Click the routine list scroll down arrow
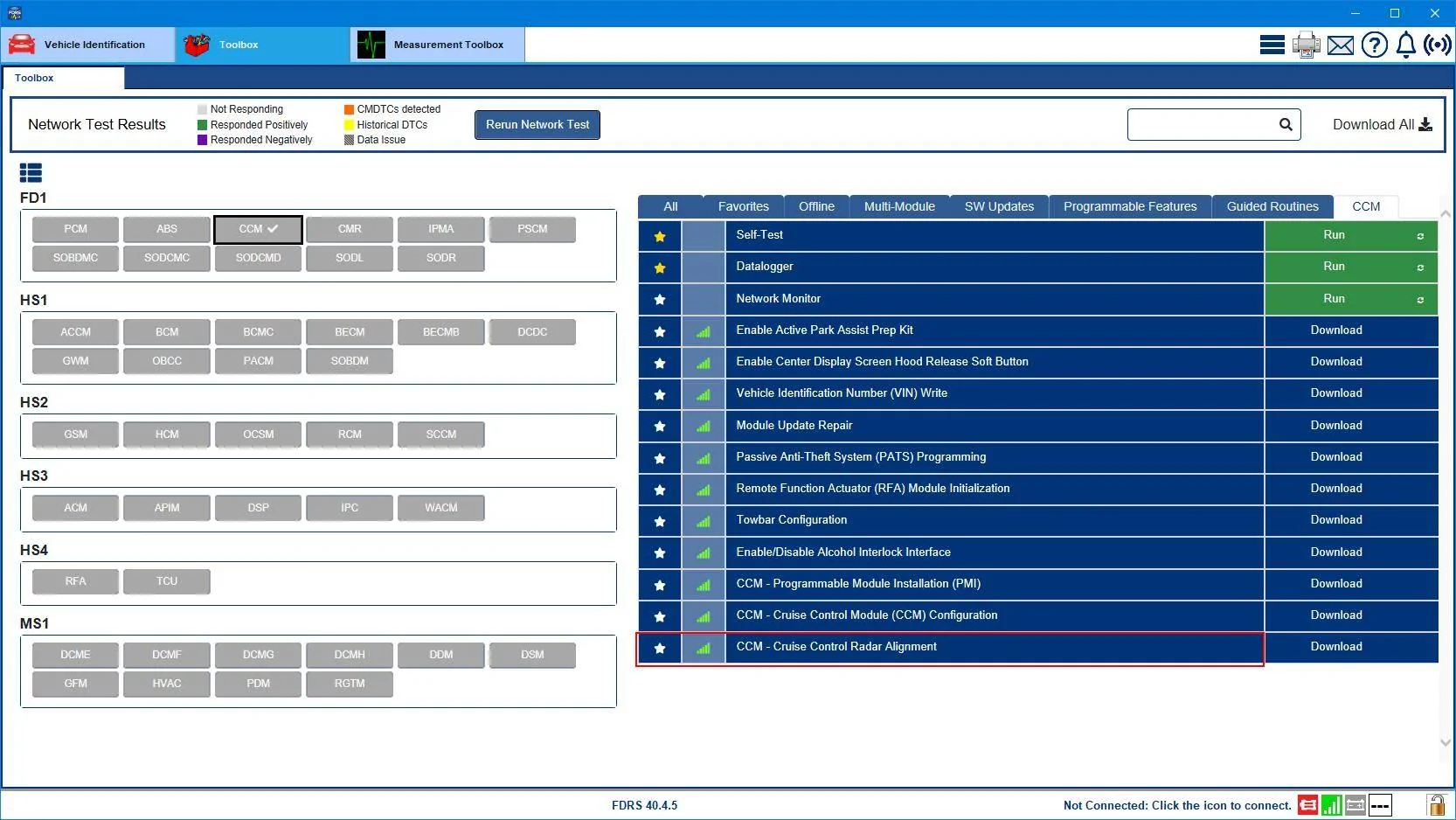 1445,743
